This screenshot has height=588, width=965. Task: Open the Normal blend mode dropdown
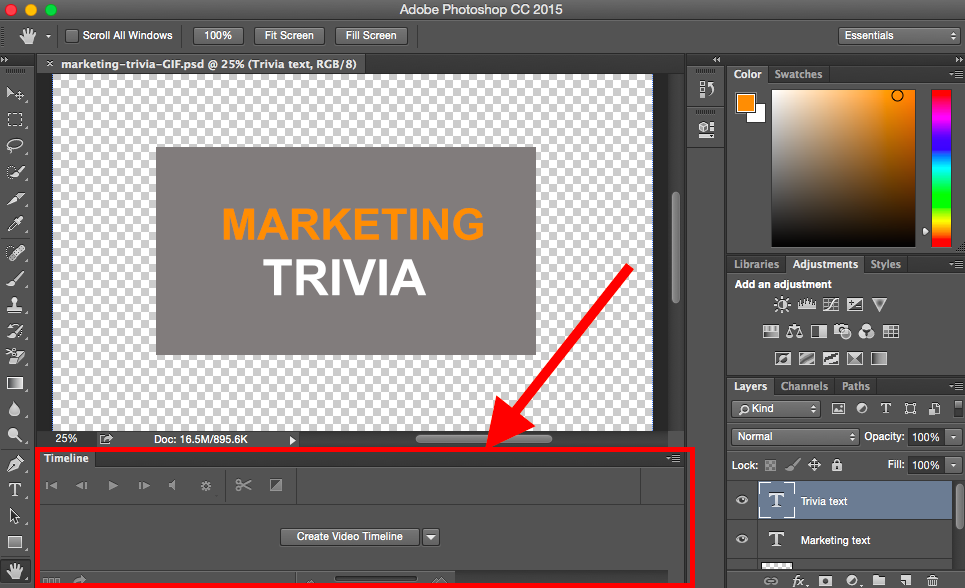796,437
